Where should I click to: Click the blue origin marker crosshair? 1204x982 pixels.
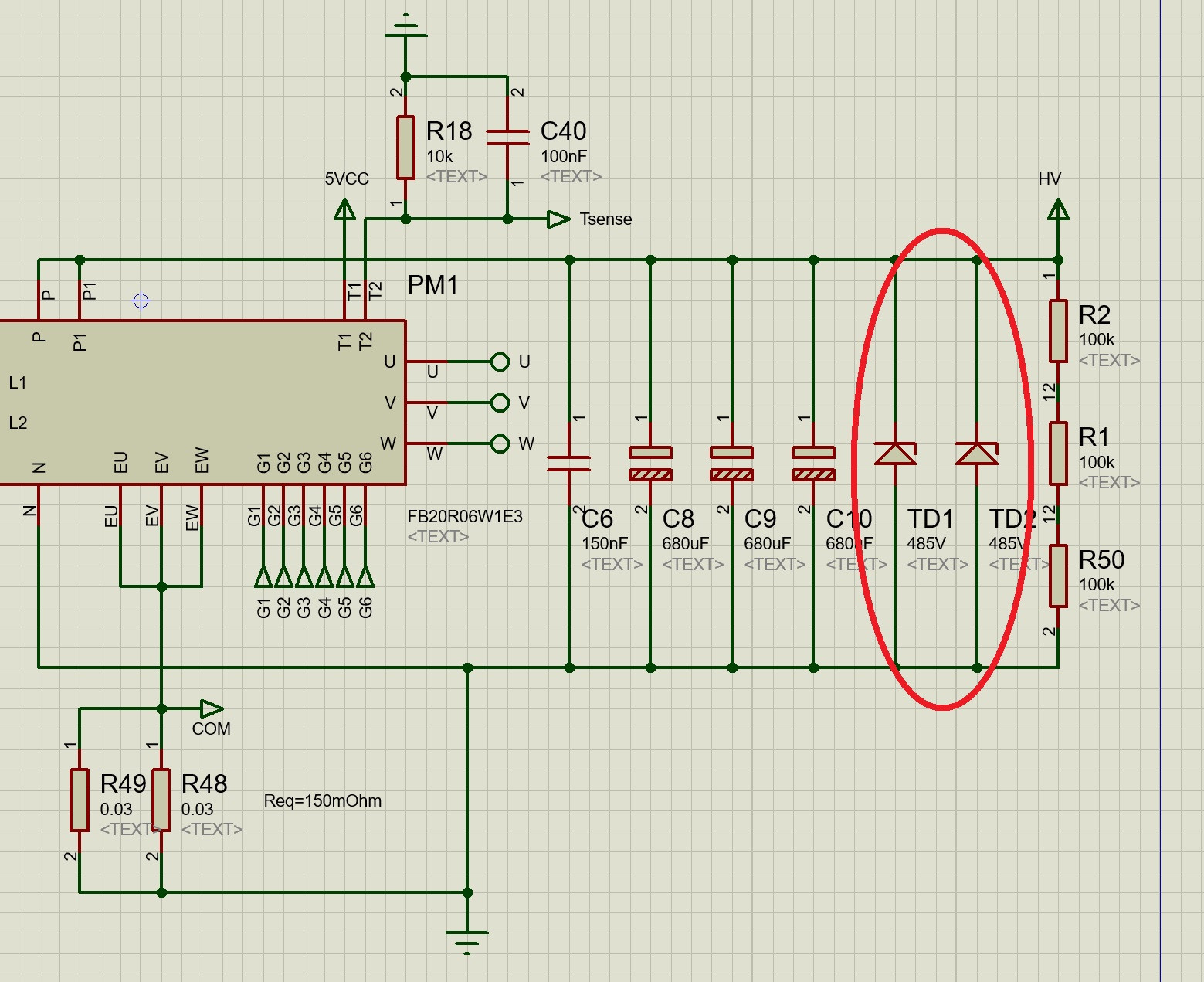141,301
